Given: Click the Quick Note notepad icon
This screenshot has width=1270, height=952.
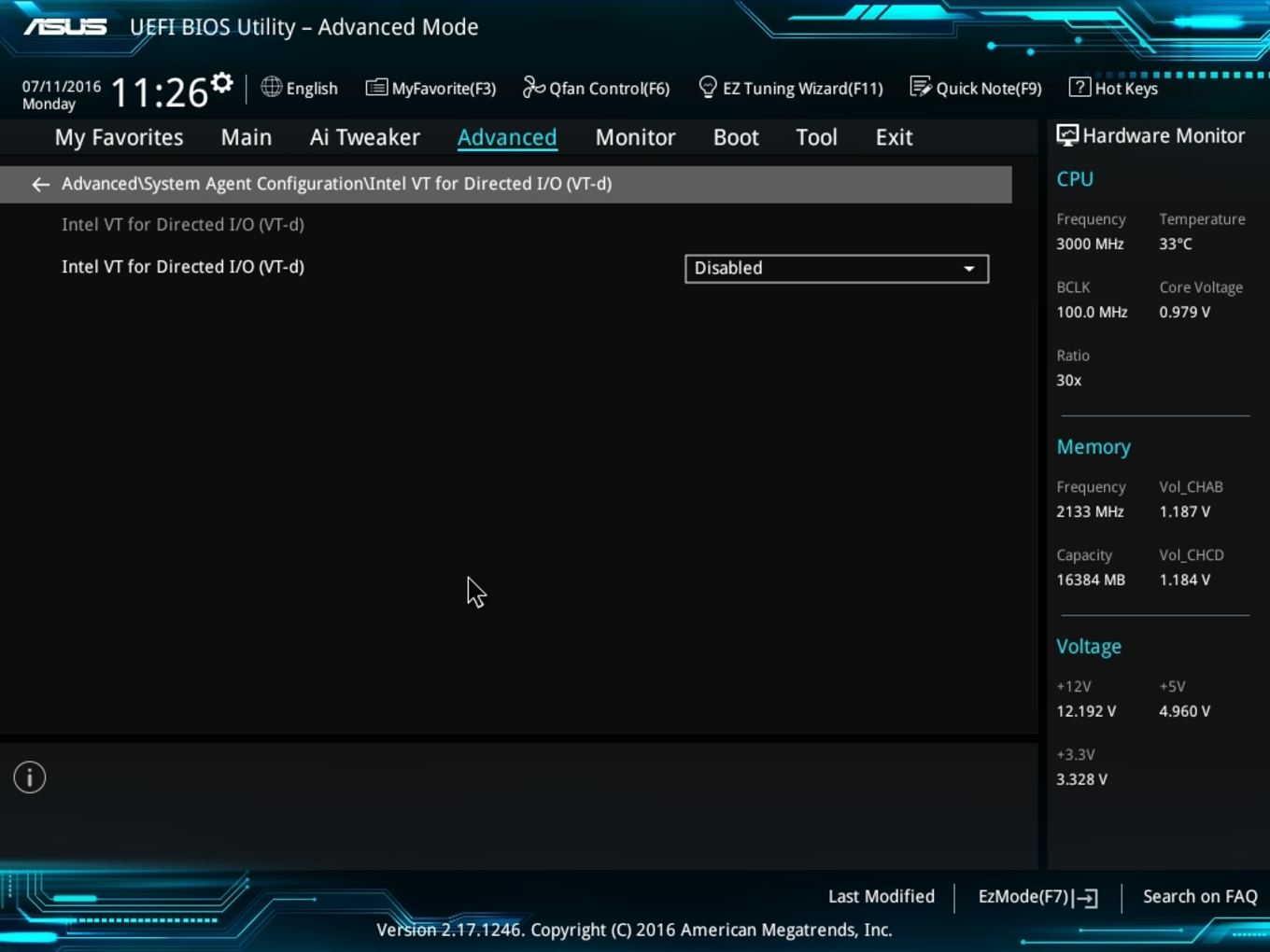Looking at the screenshot, I should pyautogui.click(x=920, y=87).
